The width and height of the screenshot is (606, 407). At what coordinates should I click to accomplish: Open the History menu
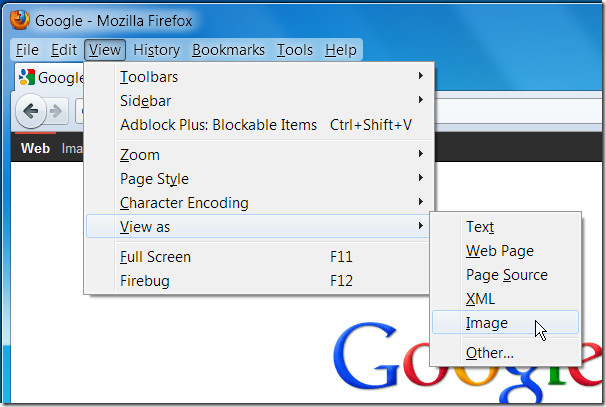point(157,50)
